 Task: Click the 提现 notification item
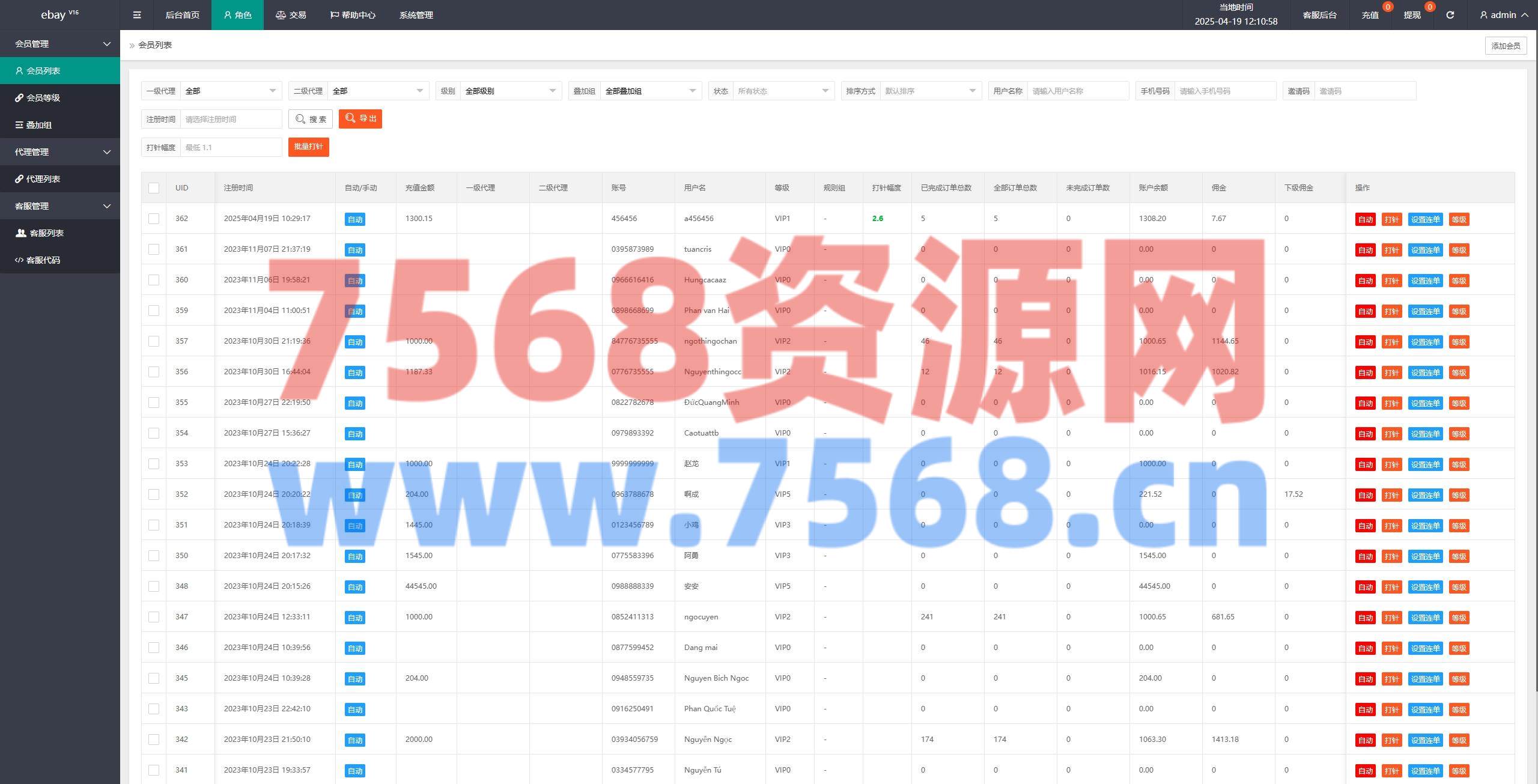pos(1412,15)
